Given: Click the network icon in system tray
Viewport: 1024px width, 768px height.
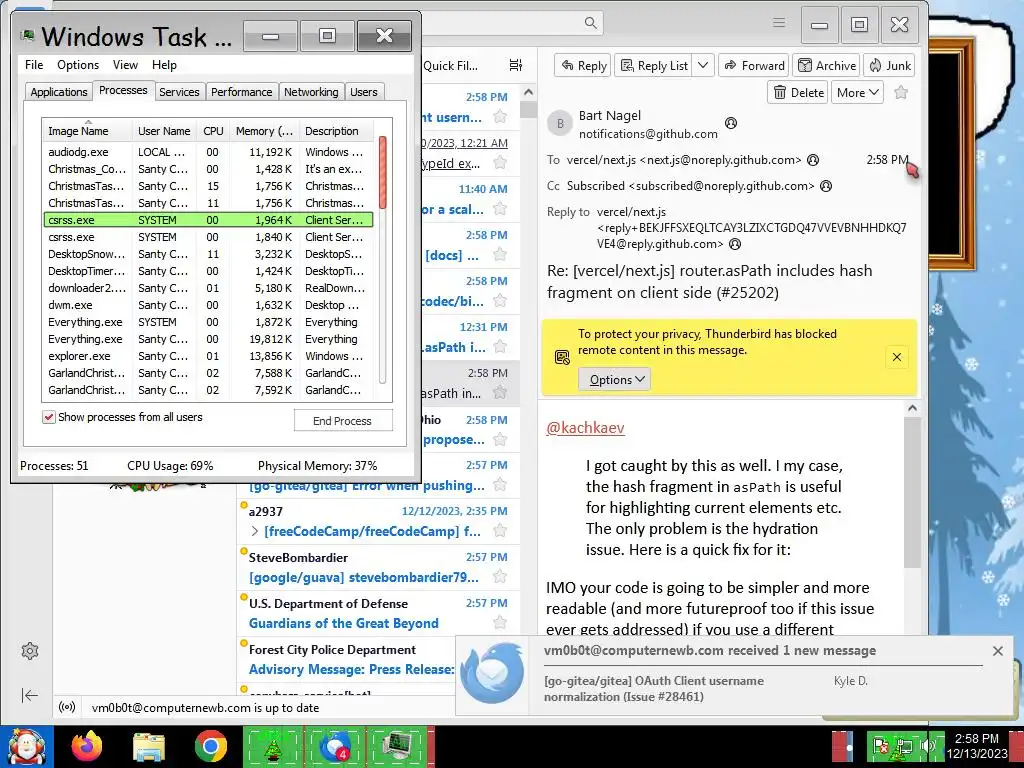Looking at the screenshot, I should click(904, 745).
